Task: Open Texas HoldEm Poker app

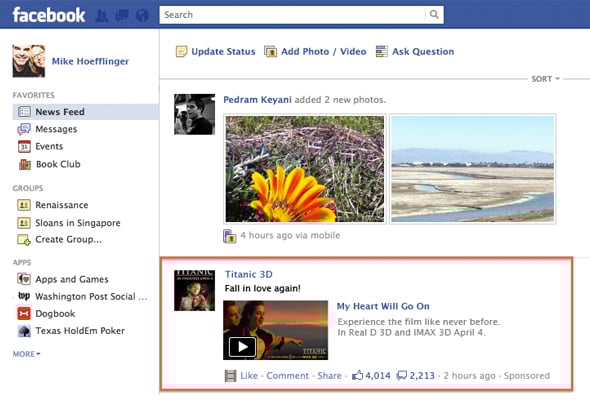Action: (80, 331)
